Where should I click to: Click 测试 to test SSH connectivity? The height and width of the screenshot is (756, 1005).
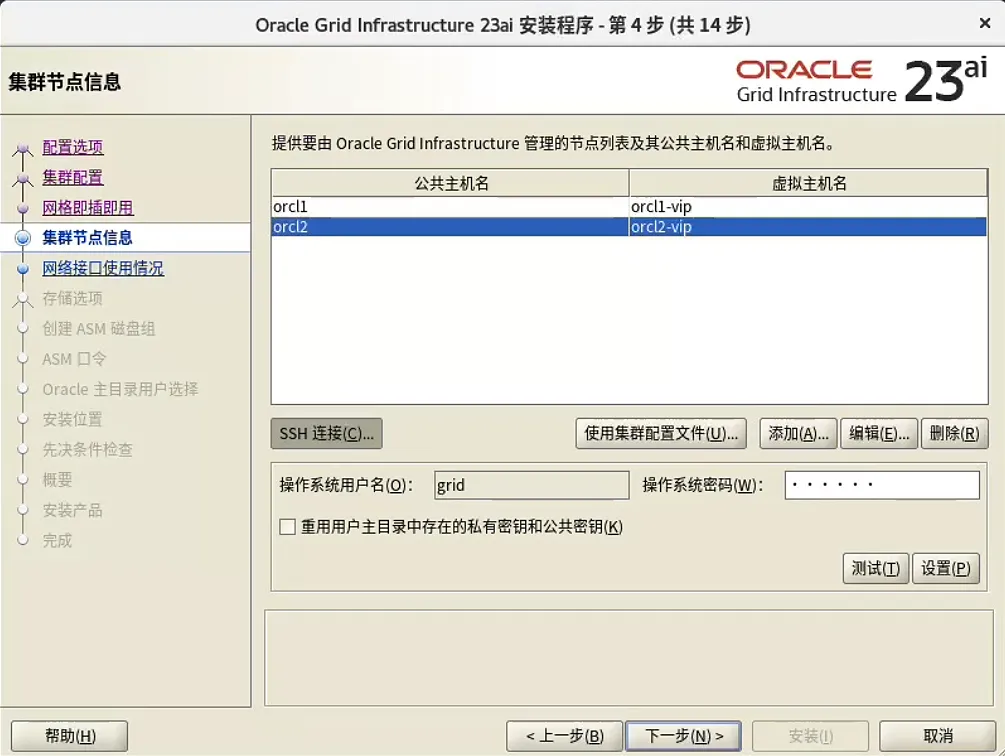click(x=875, y=568)
